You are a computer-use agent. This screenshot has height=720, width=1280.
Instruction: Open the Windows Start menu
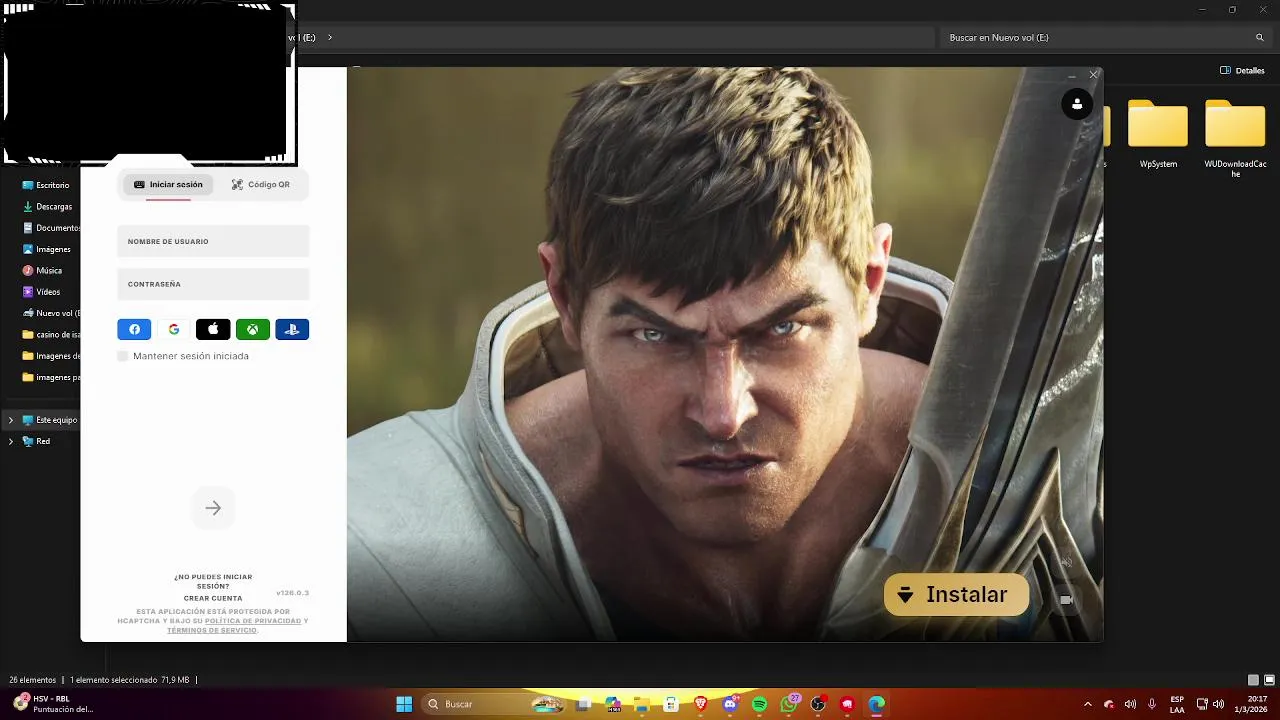[404, 704]
